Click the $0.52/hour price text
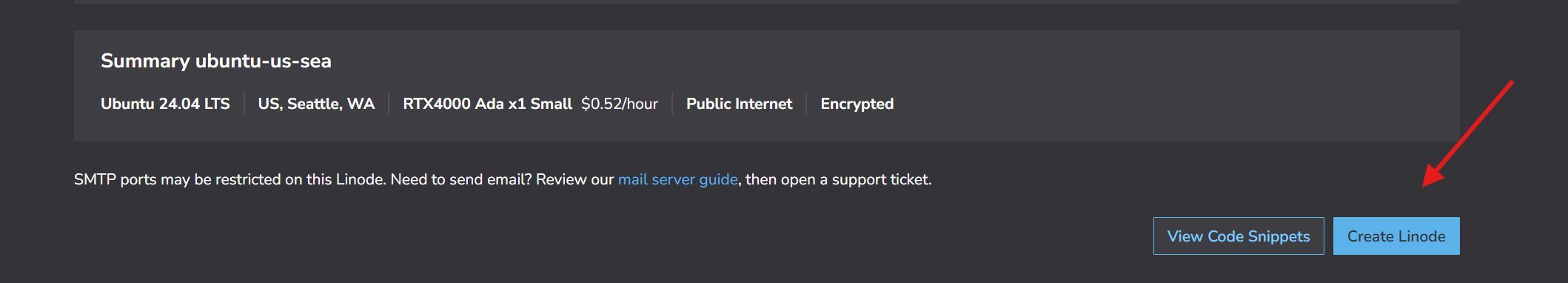Image resolution: width=1568 pixels, height=283 pixels. 620,104
